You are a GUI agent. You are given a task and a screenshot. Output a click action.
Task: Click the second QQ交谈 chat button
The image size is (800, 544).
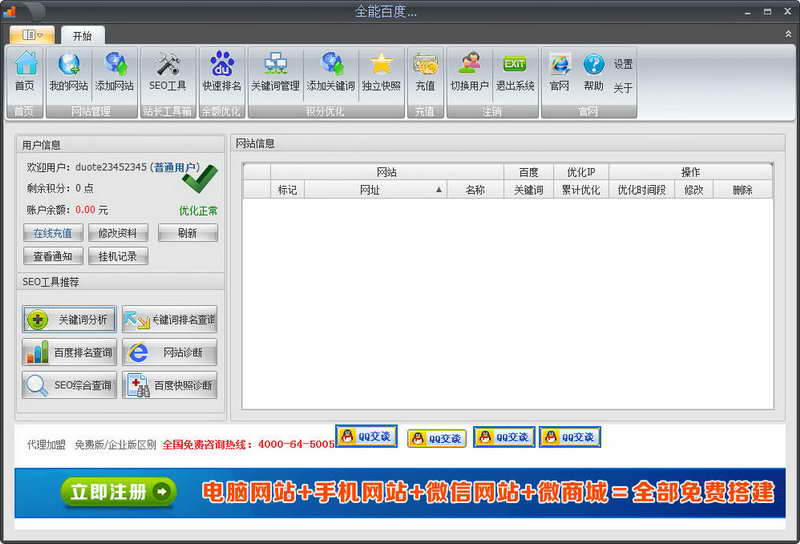click(x=437, y=438)
